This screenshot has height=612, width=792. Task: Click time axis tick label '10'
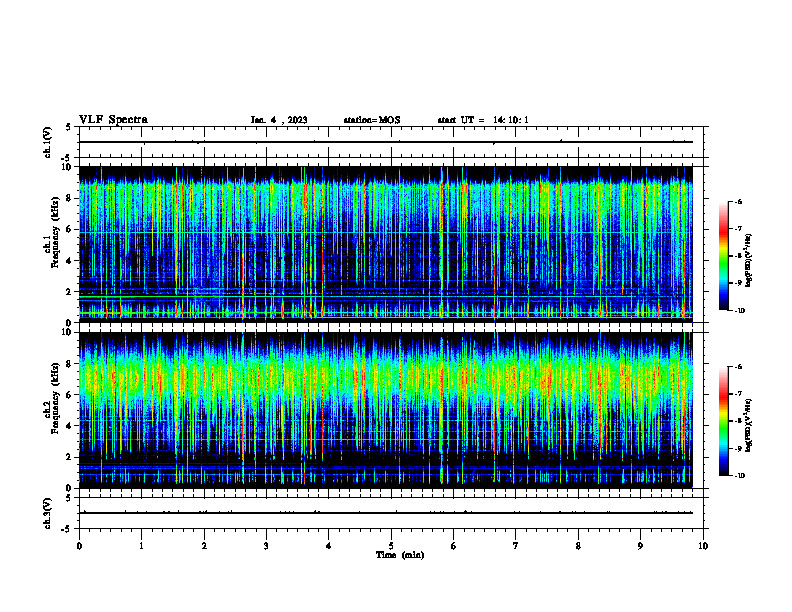click(x=703, y=546)
